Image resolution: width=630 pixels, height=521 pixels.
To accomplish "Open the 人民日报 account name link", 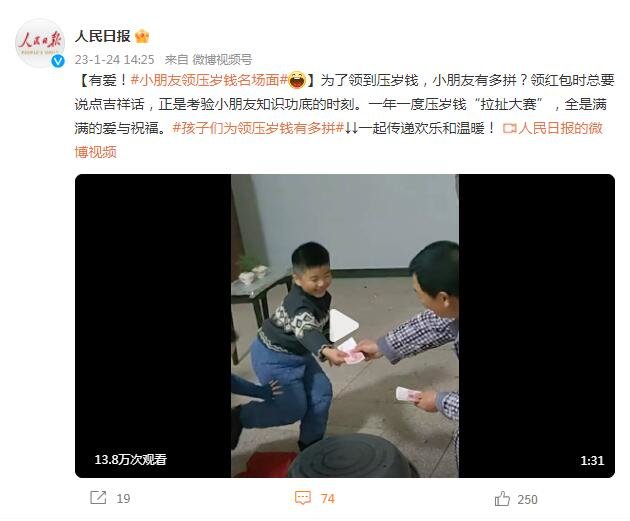I will 103,36.
